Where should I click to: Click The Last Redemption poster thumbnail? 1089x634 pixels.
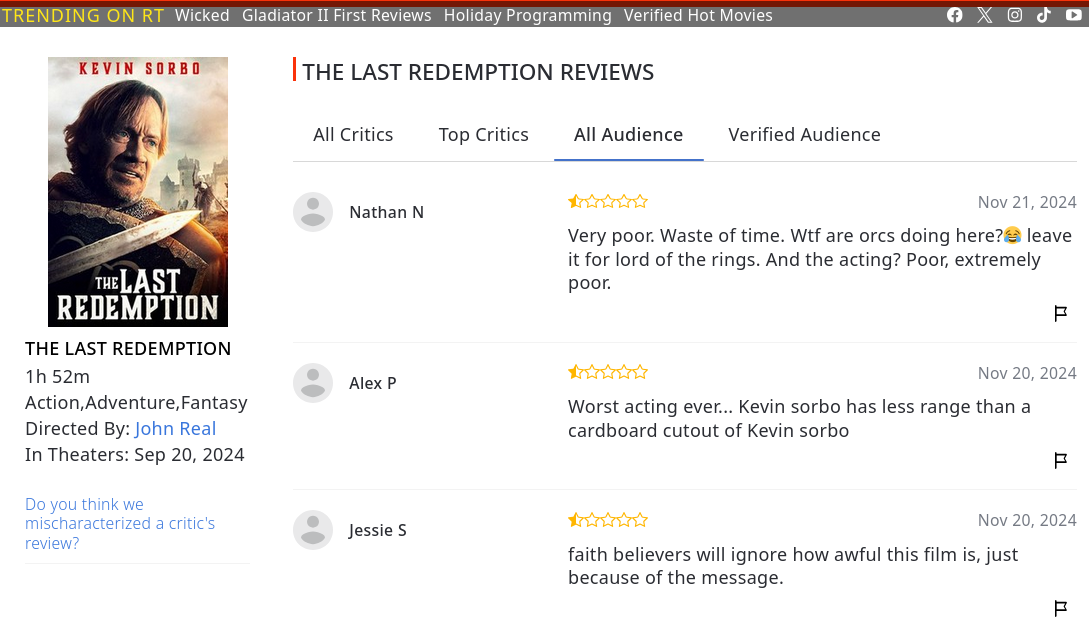pyautogui.click(x=138, y=192)
